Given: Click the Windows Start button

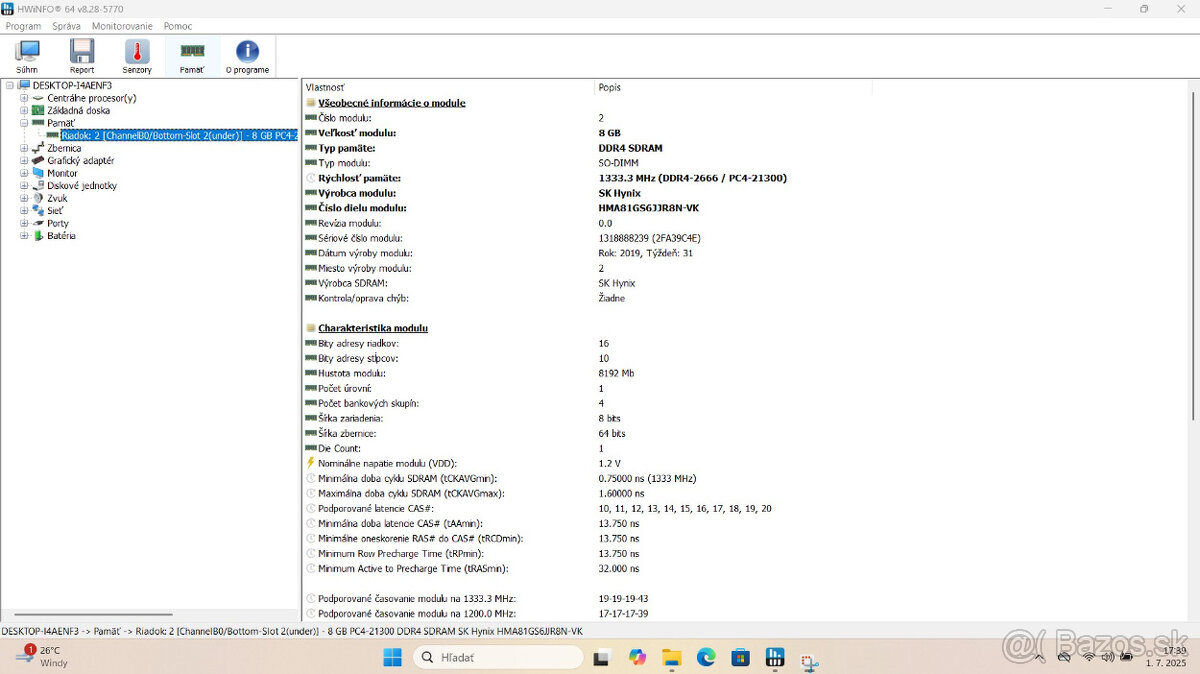Looking at the screenshot, I should click(391, 657).
